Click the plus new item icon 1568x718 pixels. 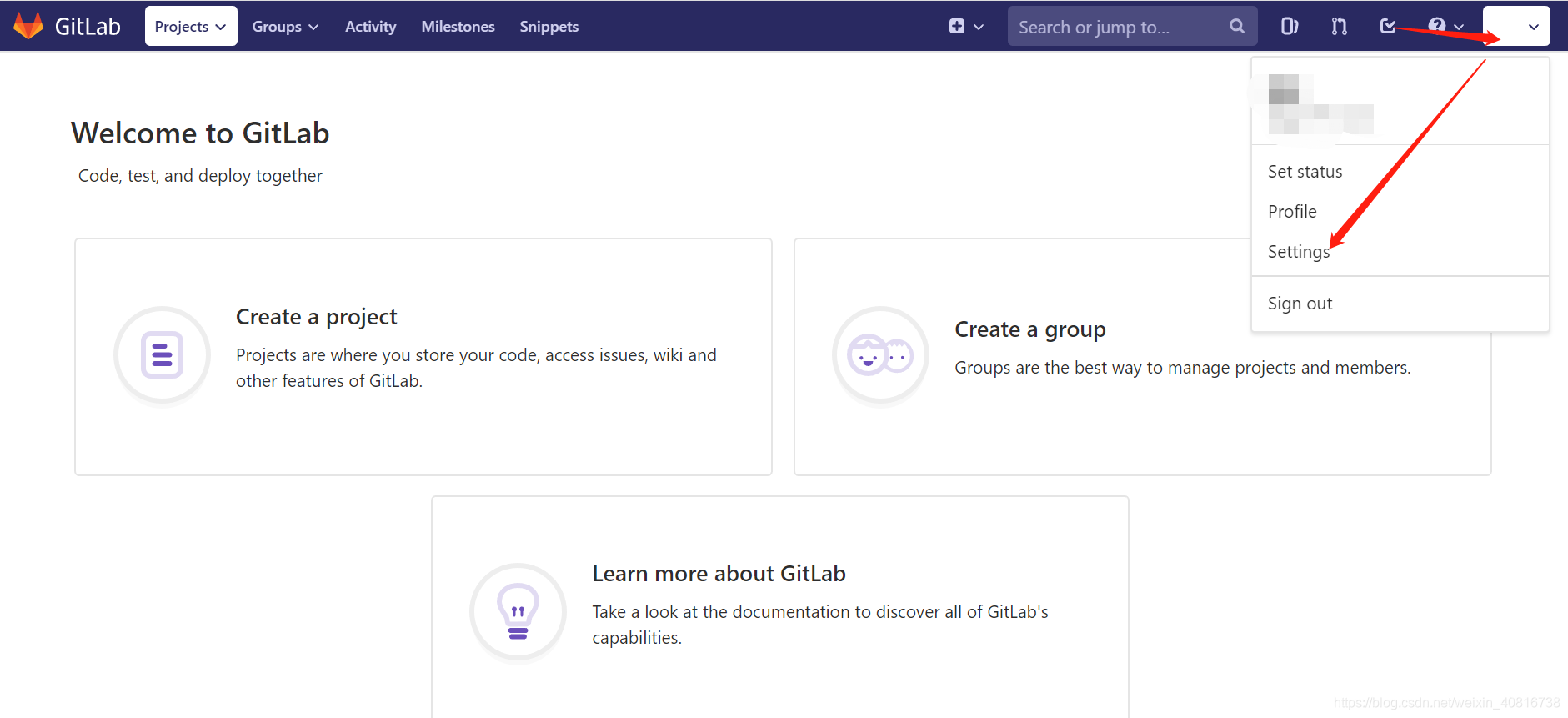(957, 26)
